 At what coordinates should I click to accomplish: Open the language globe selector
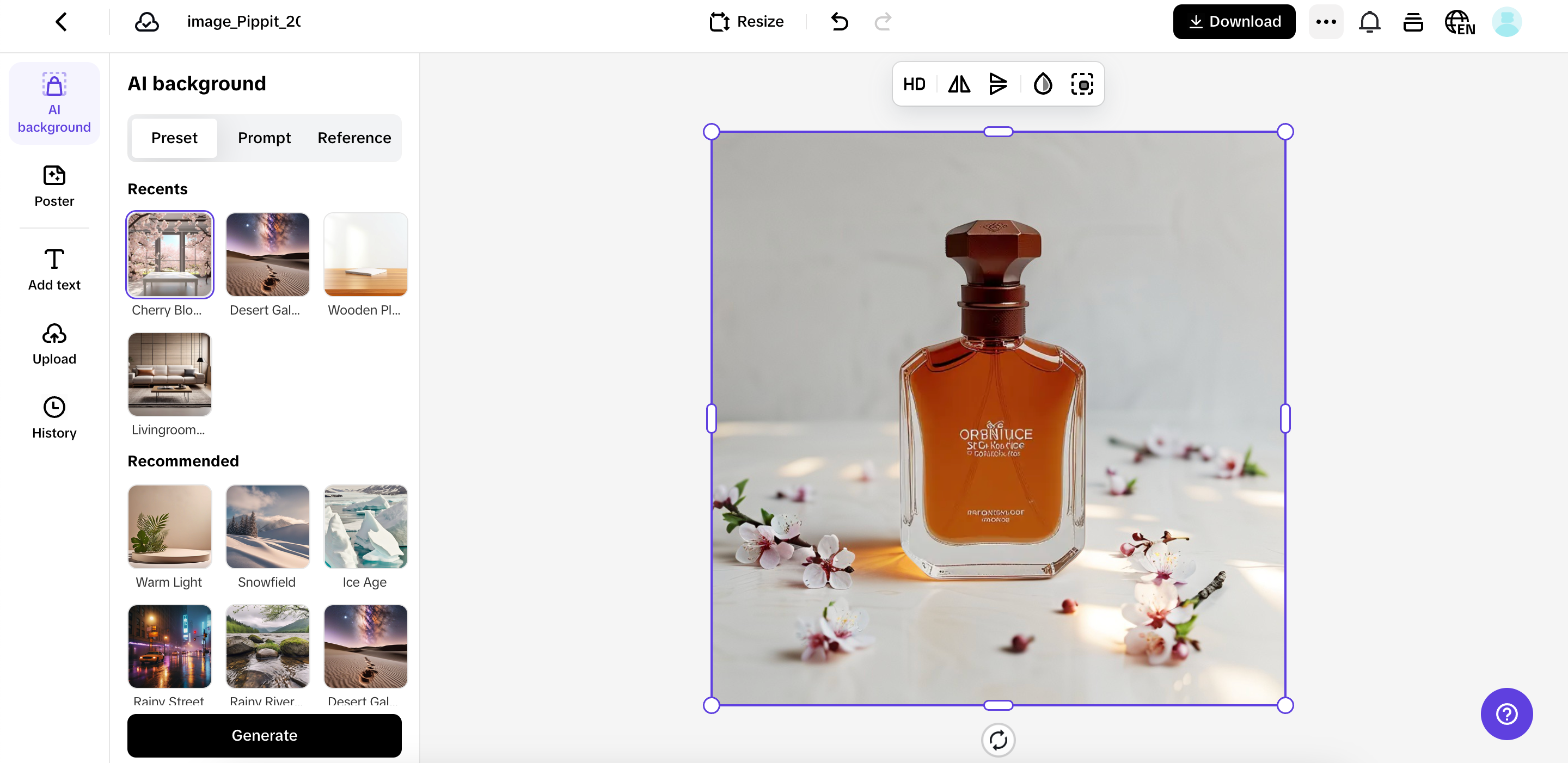pos(1459,22)
